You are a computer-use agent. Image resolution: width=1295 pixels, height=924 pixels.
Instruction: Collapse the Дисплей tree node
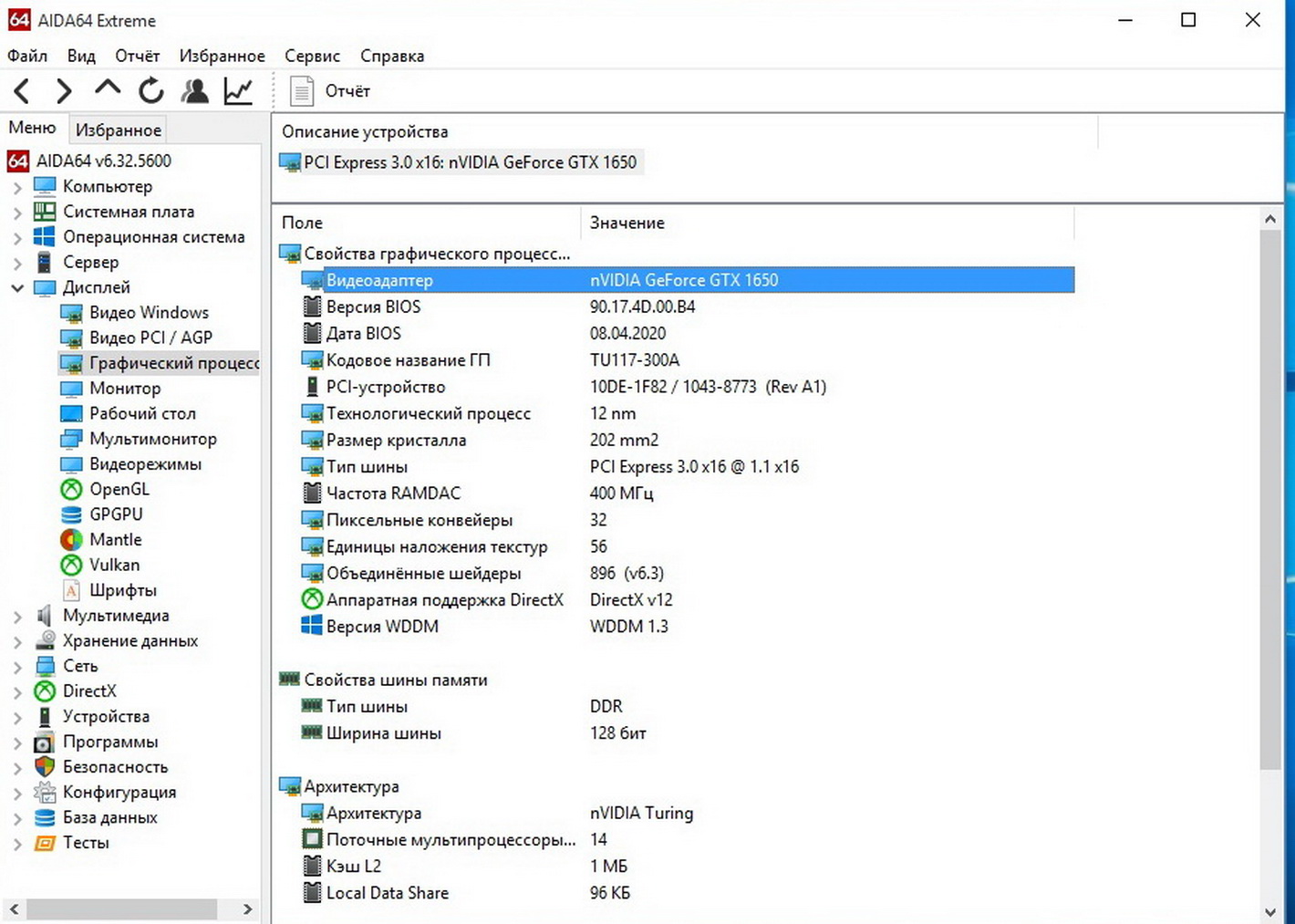[17, 288]
